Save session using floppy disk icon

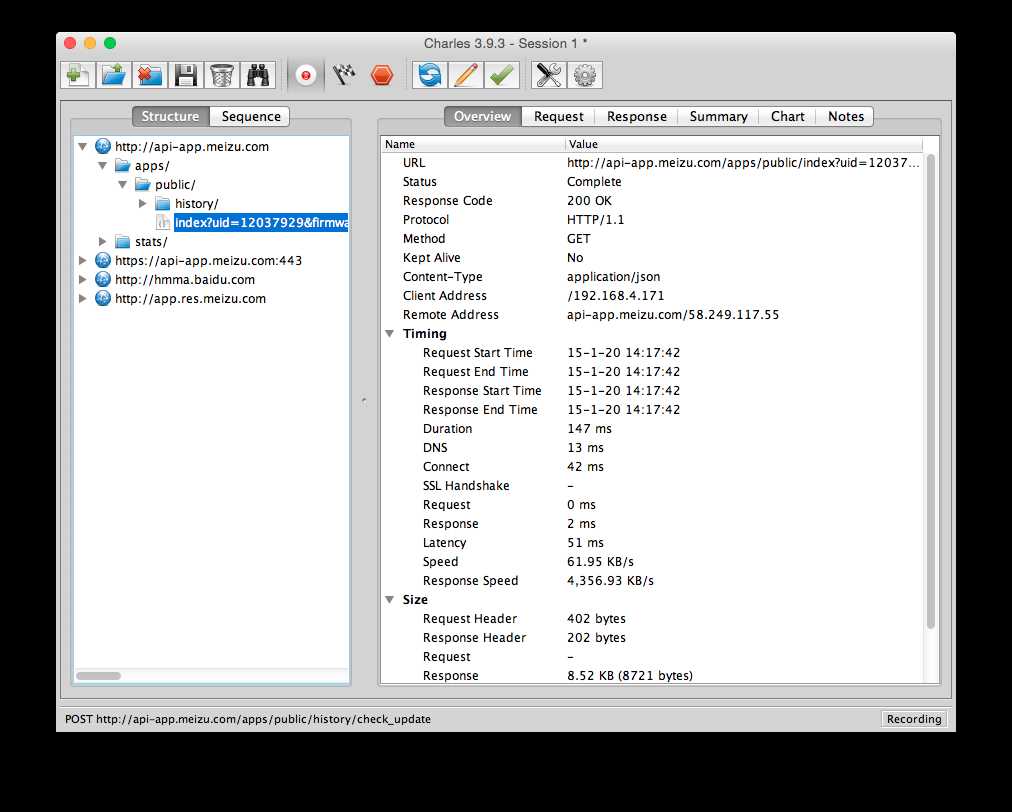point(186,75)
